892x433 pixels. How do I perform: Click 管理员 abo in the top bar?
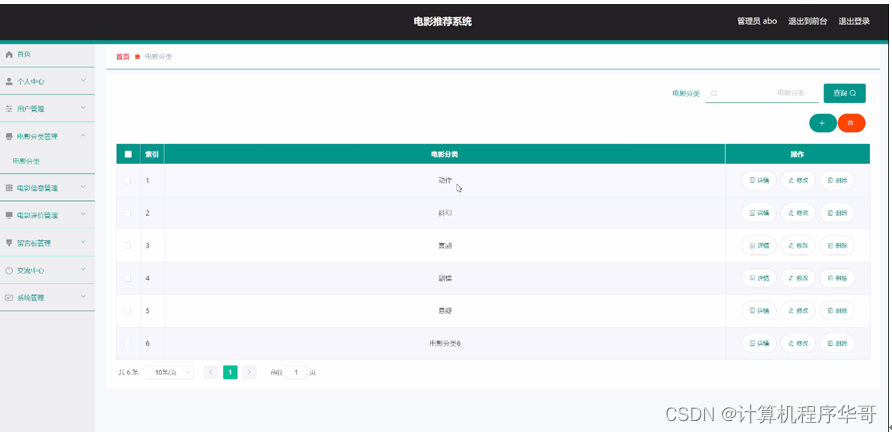(757, 22)
